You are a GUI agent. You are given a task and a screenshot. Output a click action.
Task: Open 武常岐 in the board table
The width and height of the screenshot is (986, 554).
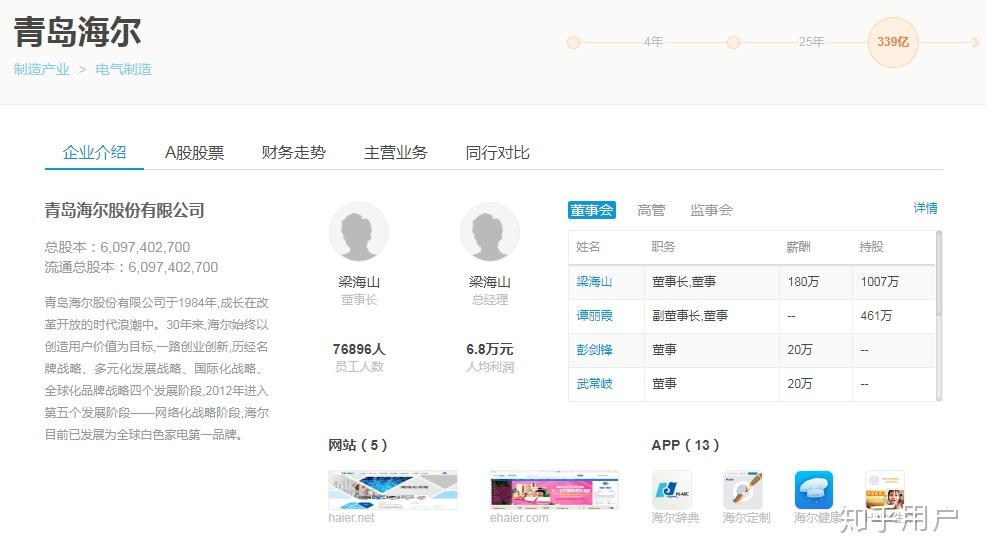pyautogui.click(x=594, y=384)
